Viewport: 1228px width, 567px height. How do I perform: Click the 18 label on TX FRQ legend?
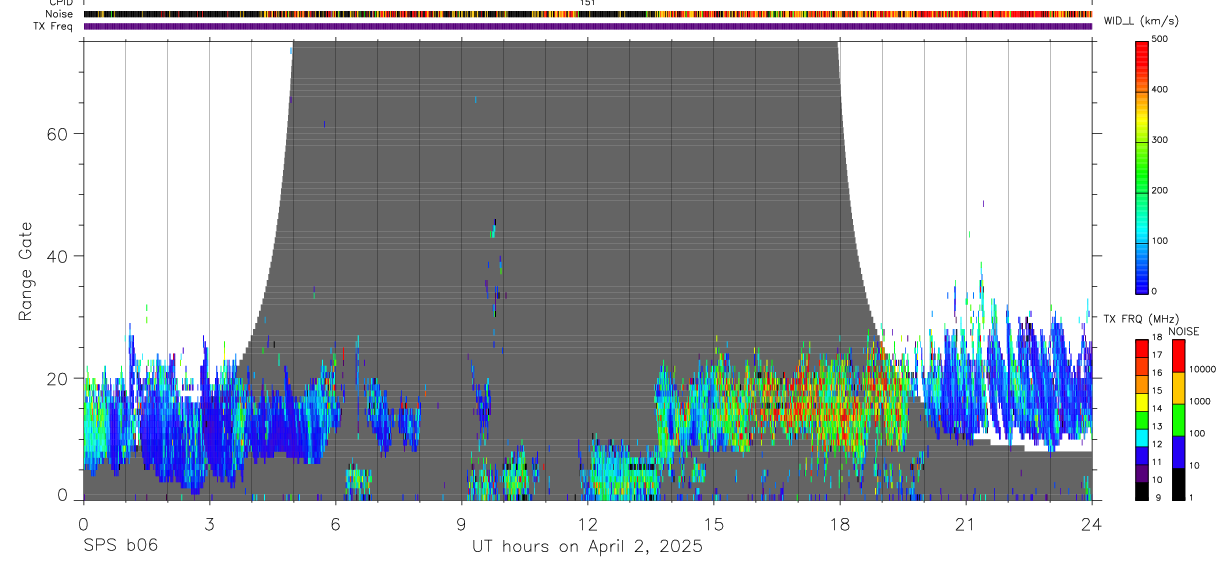pyautogui.click(x=1157, y=337)
